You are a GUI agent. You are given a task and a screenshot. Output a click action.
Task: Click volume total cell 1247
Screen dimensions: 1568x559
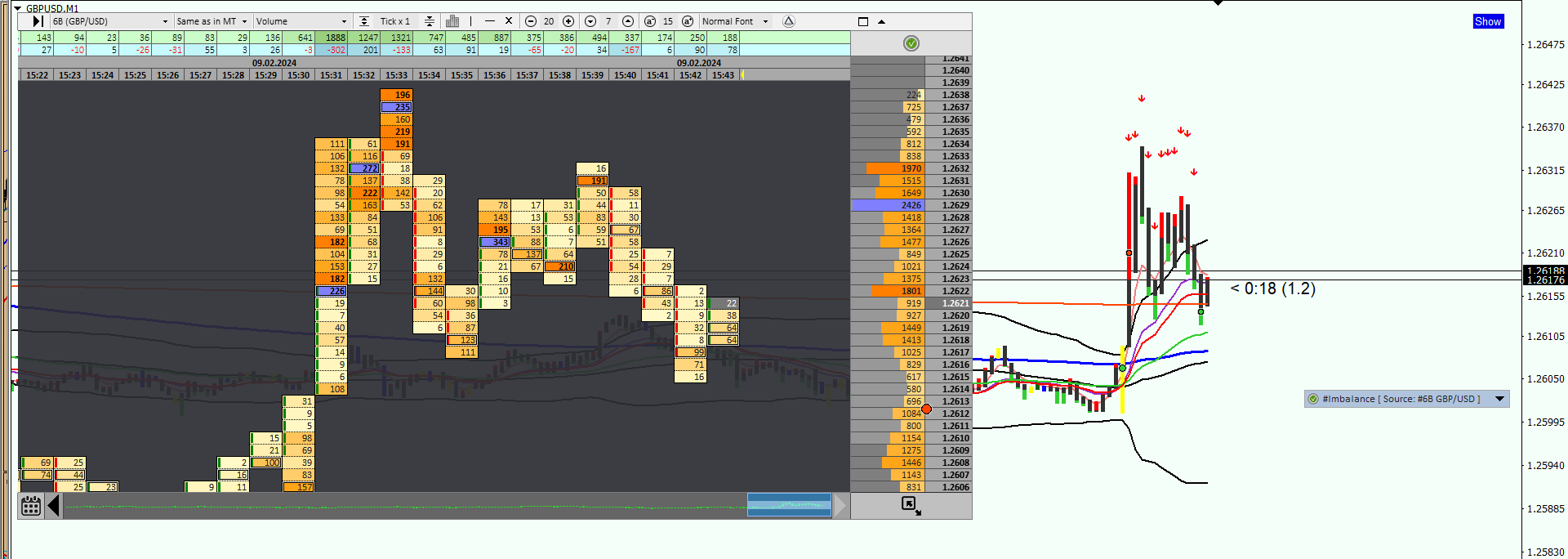(x=364, y=38)
